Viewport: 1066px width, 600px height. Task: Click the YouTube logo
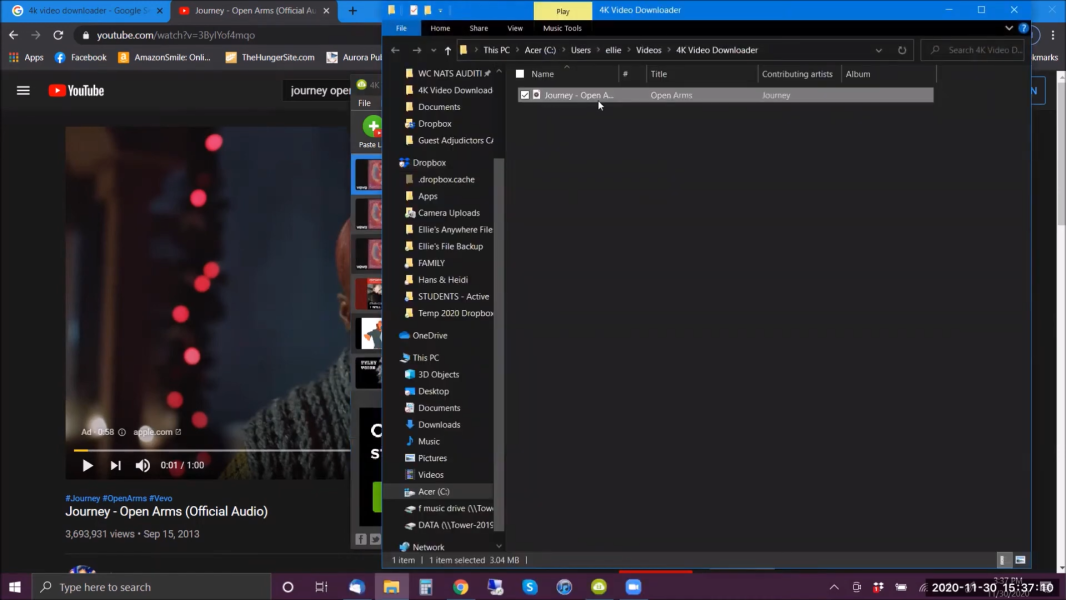(x=76, y=90)
